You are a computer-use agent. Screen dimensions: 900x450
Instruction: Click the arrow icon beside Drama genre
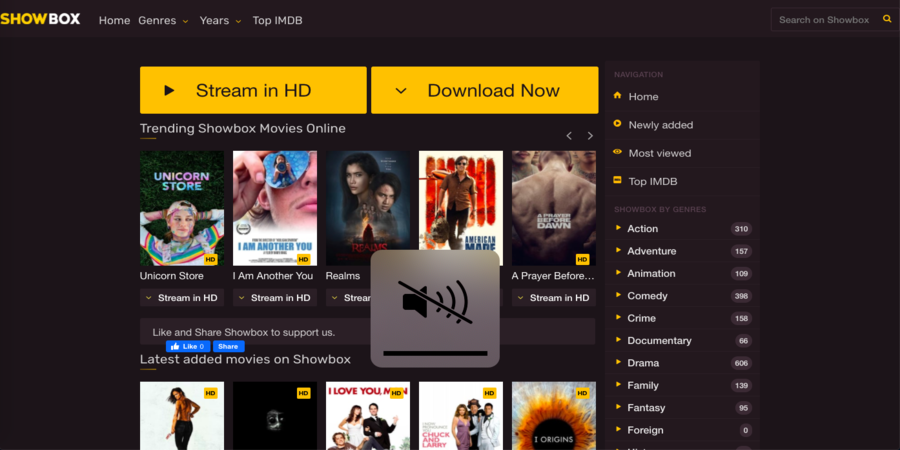(618, 362)
